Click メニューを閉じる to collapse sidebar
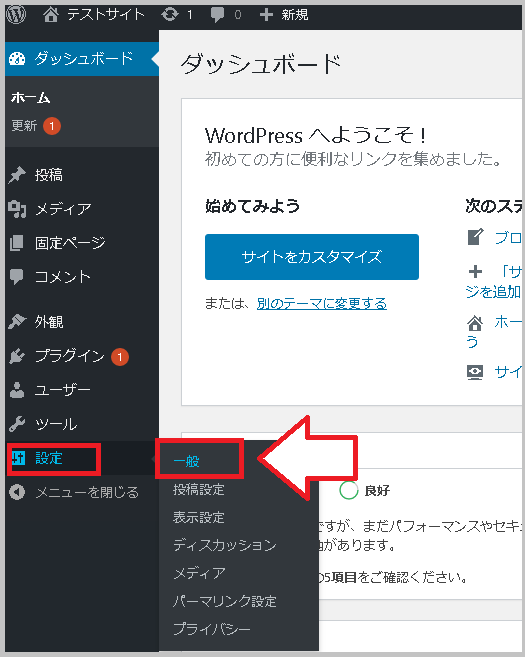Screen dimensions: 525x657 [x=87, y=492]
